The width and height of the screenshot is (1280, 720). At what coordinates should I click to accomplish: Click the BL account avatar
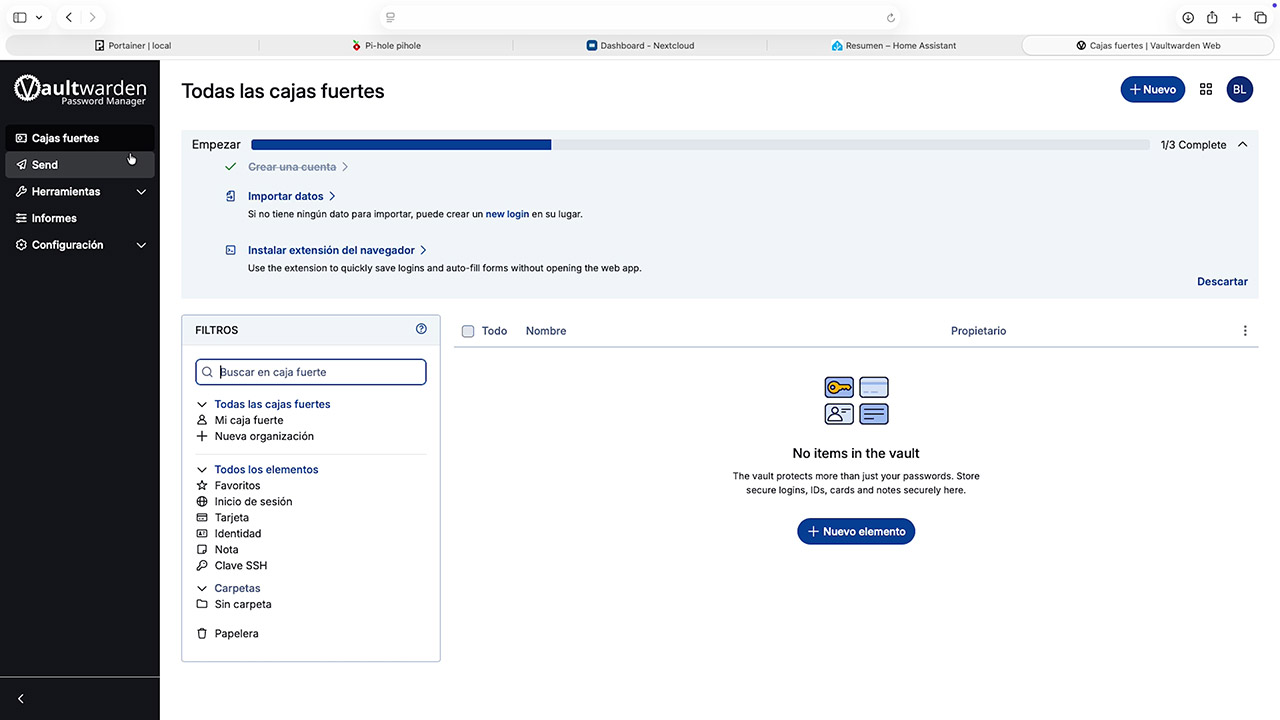1239,89
